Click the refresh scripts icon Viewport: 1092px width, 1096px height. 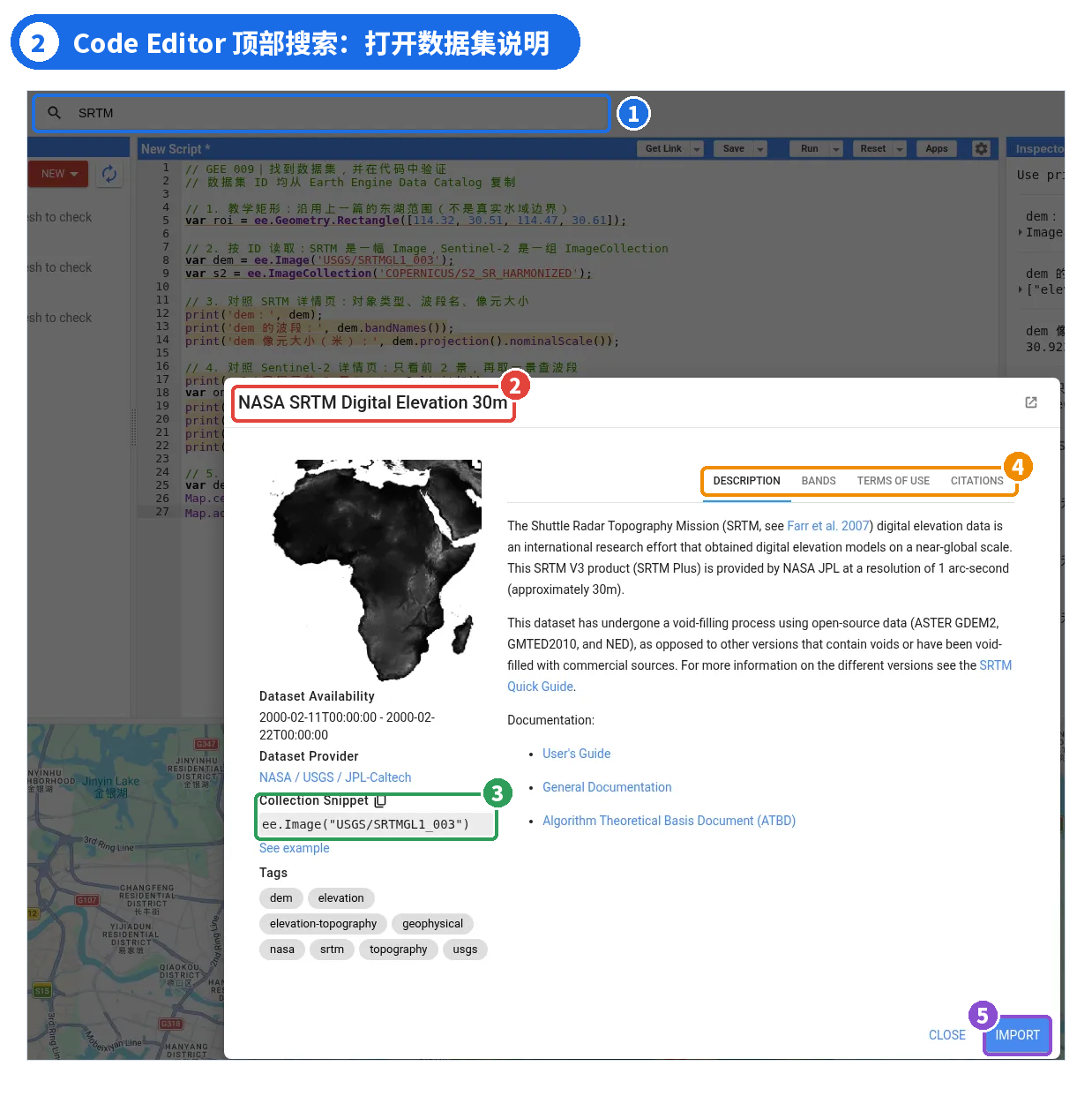tap(108, 174)
